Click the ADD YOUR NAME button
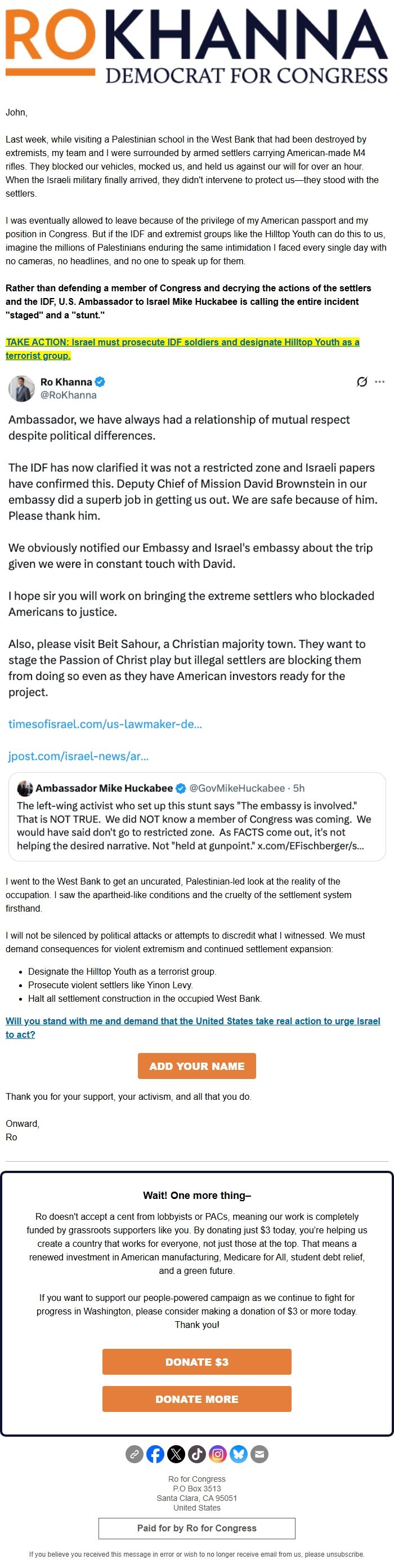Screen dimensions: 394x1568 tap(197, 1066)
